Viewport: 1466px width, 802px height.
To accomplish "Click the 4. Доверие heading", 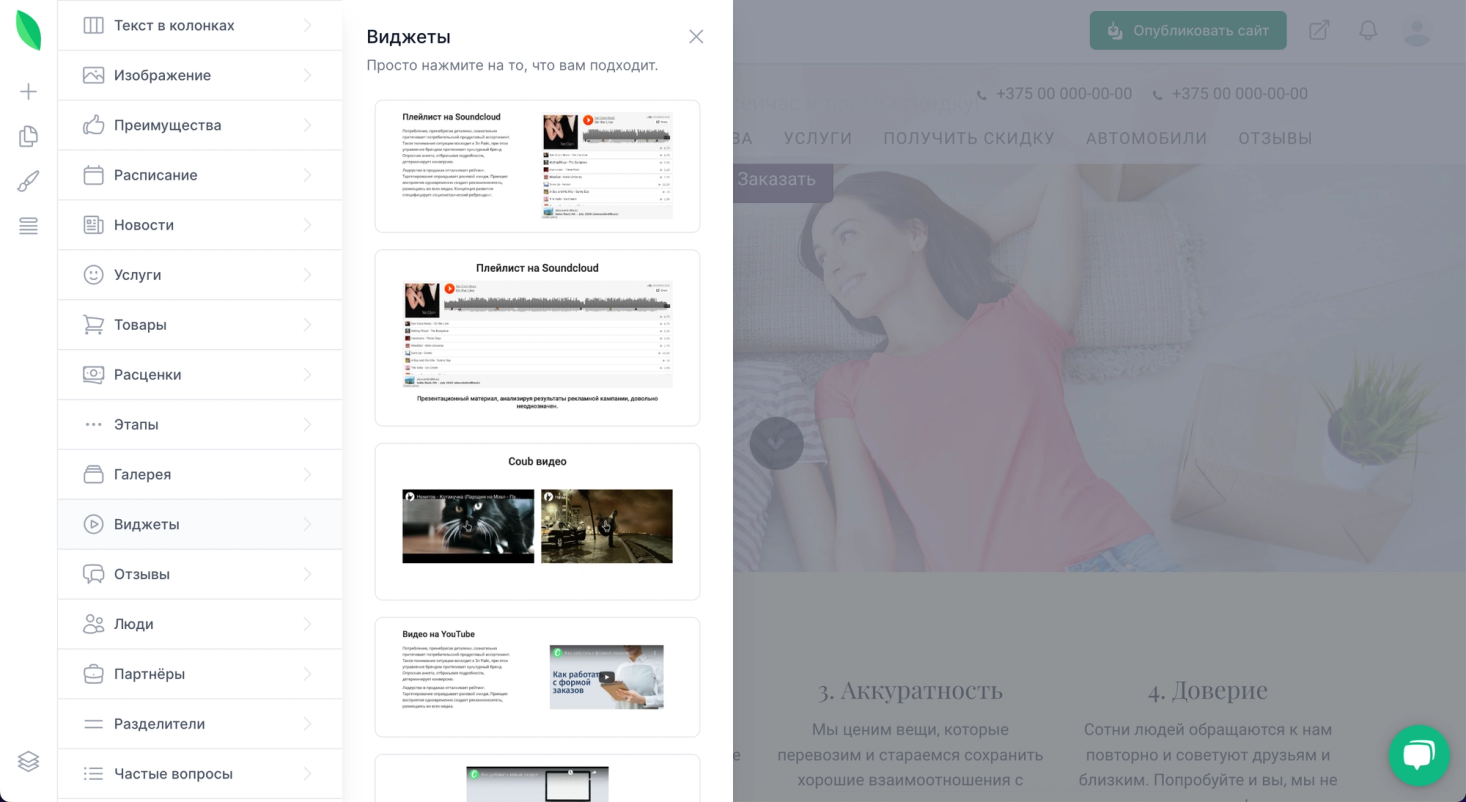I will (1207, 690).
